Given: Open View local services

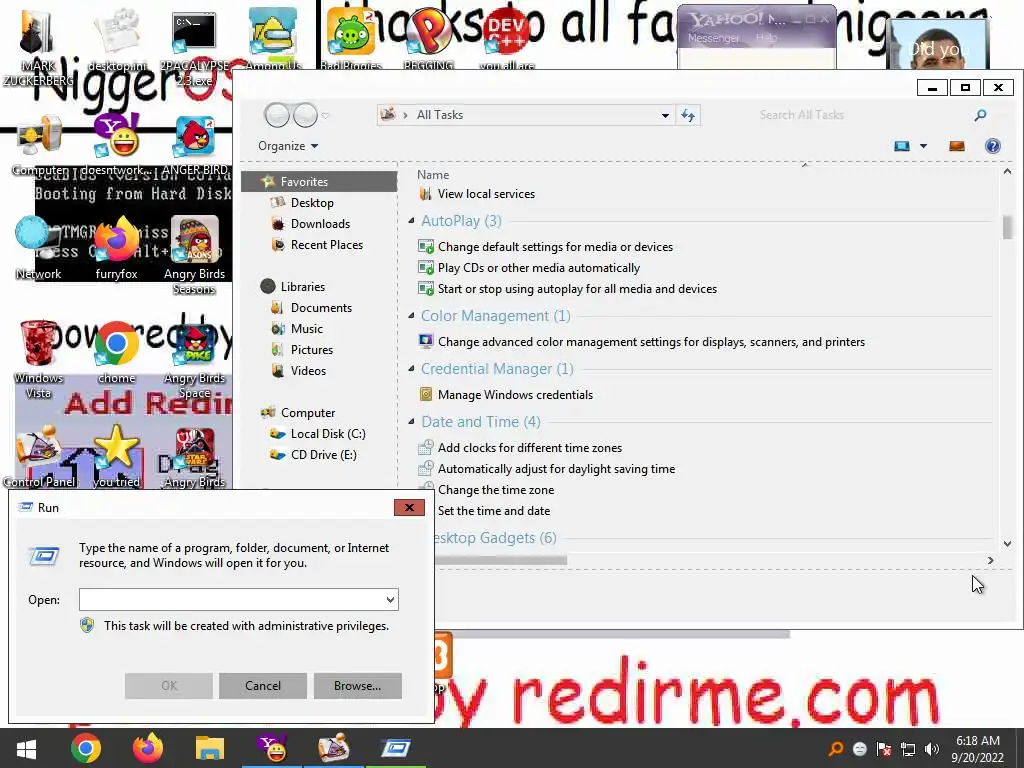Looking at the screenshot, I should click(x=486, y=194).
